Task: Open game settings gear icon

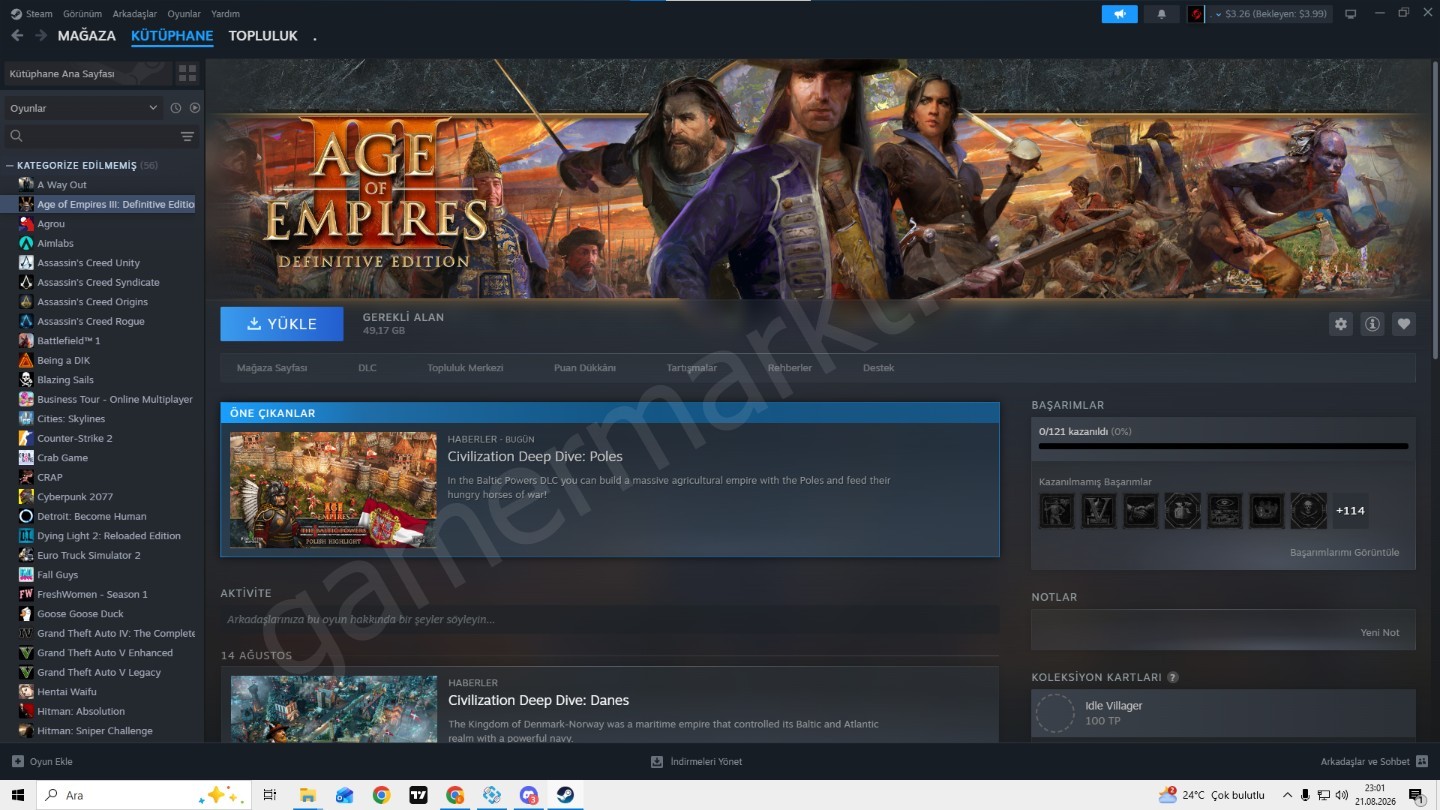Action: [1340, 324]
